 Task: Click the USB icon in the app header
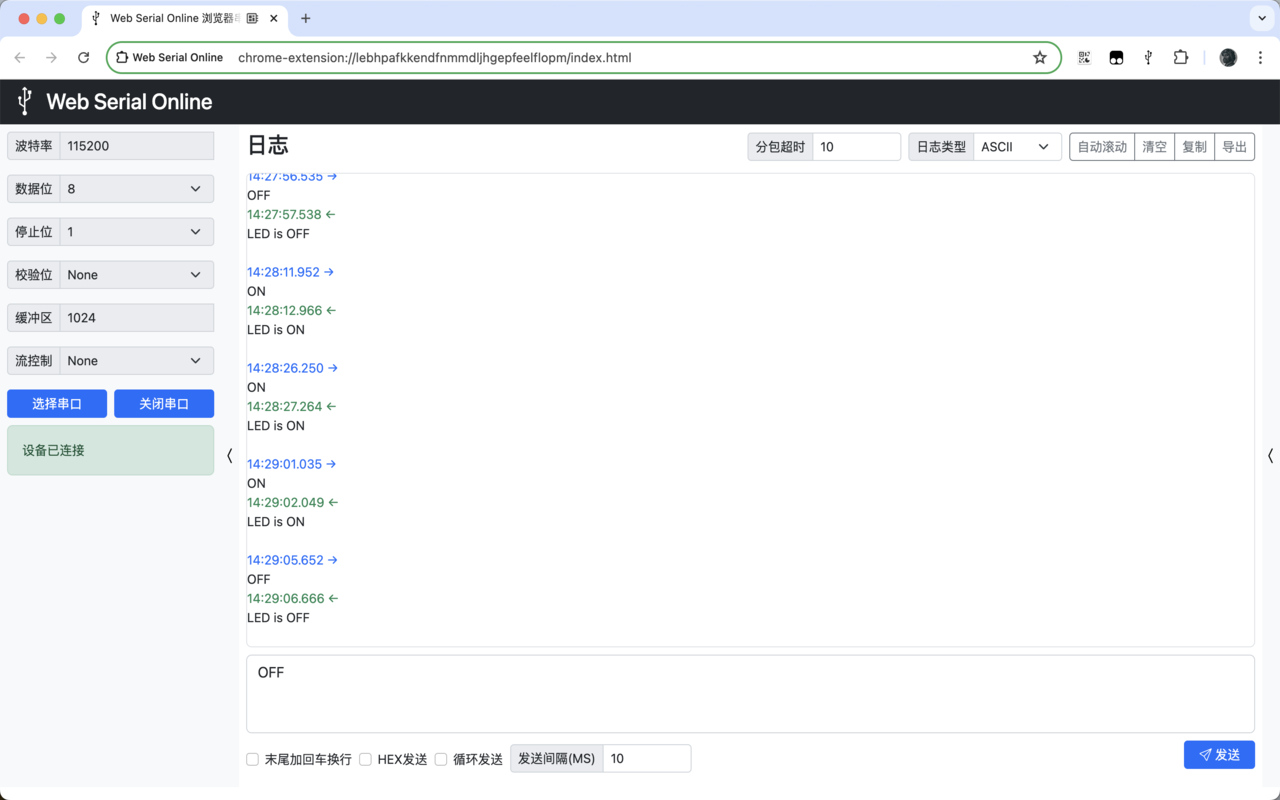pos(23,101)
